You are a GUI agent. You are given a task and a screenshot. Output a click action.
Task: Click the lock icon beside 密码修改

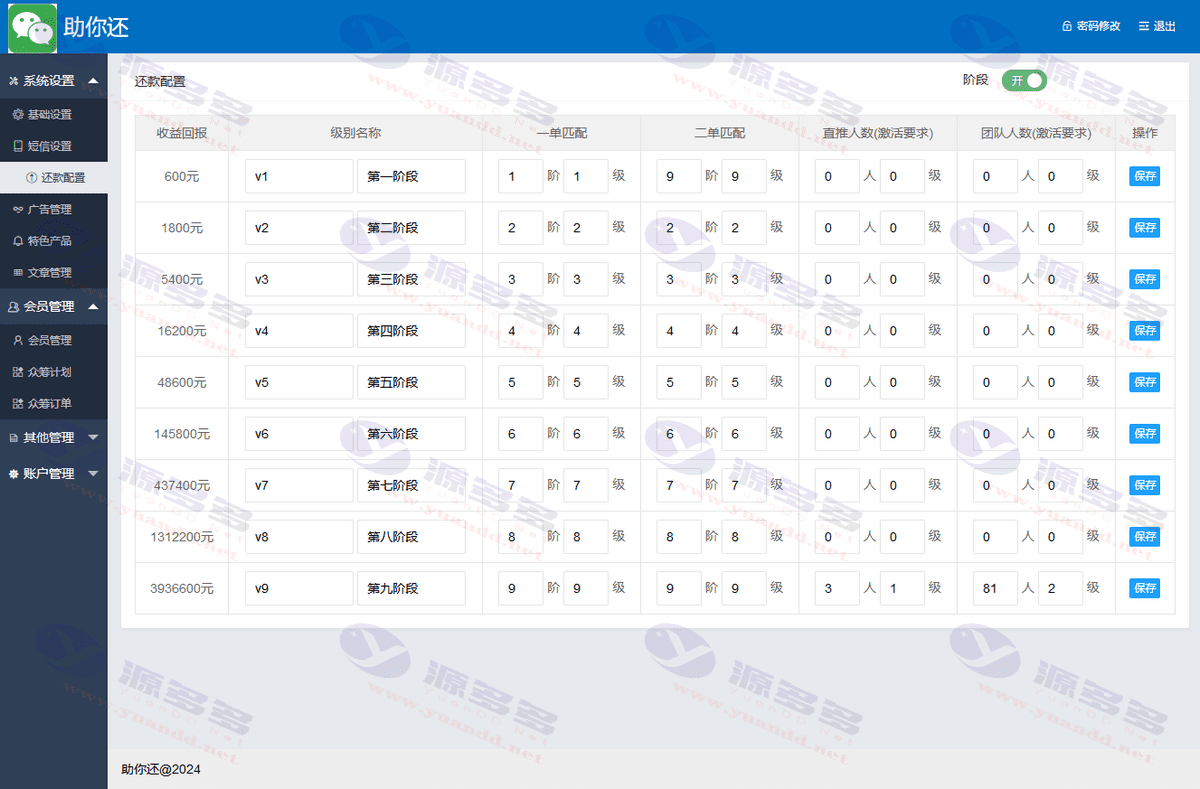(1067, 27)
